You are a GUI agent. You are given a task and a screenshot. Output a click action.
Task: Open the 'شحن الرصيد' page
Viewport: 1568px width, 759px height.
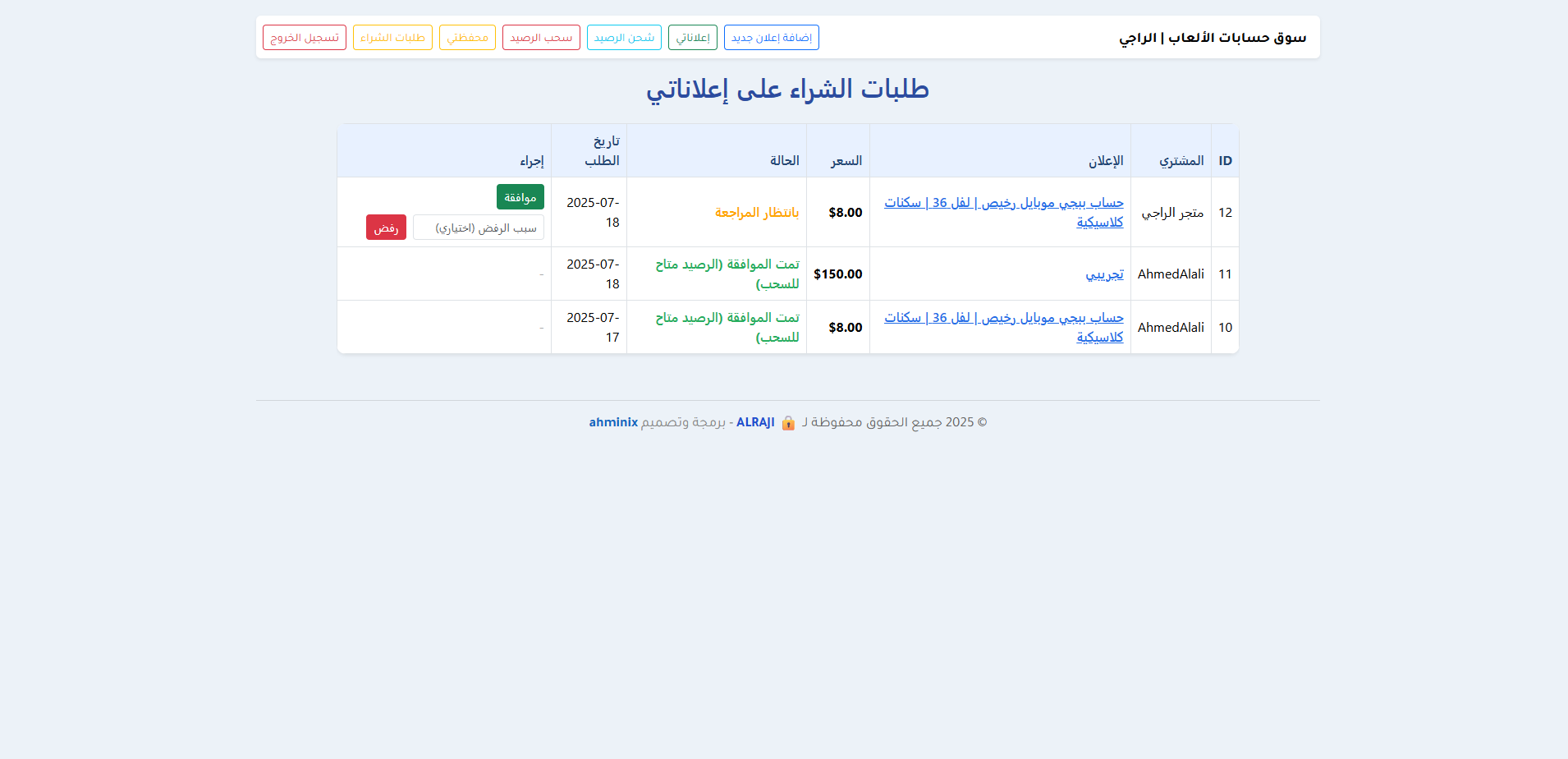pos(624,37)
